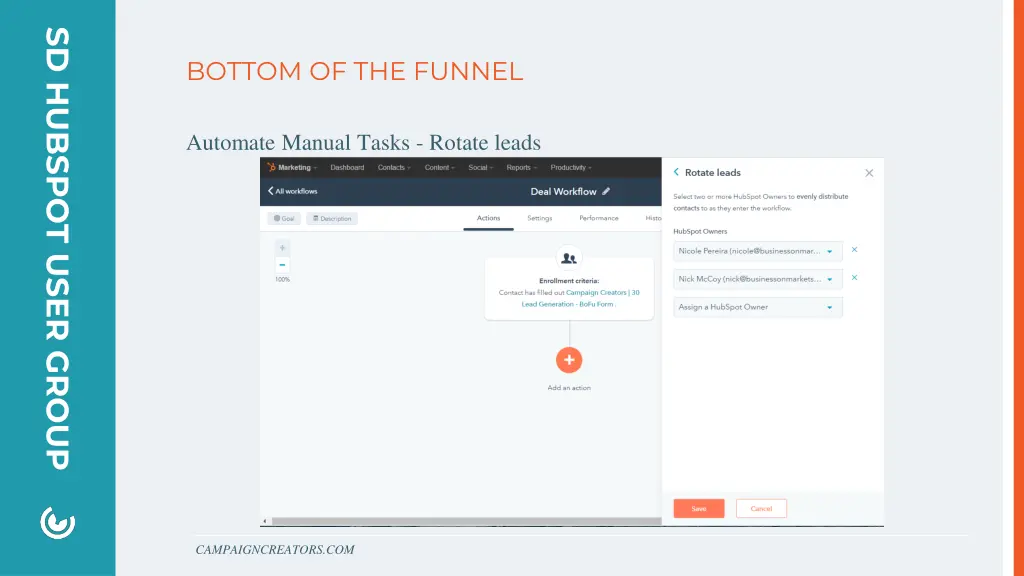The image size is (1024, 576).
Task: Click the HubSpot sprocket logo icon
Action: [271, 168]
